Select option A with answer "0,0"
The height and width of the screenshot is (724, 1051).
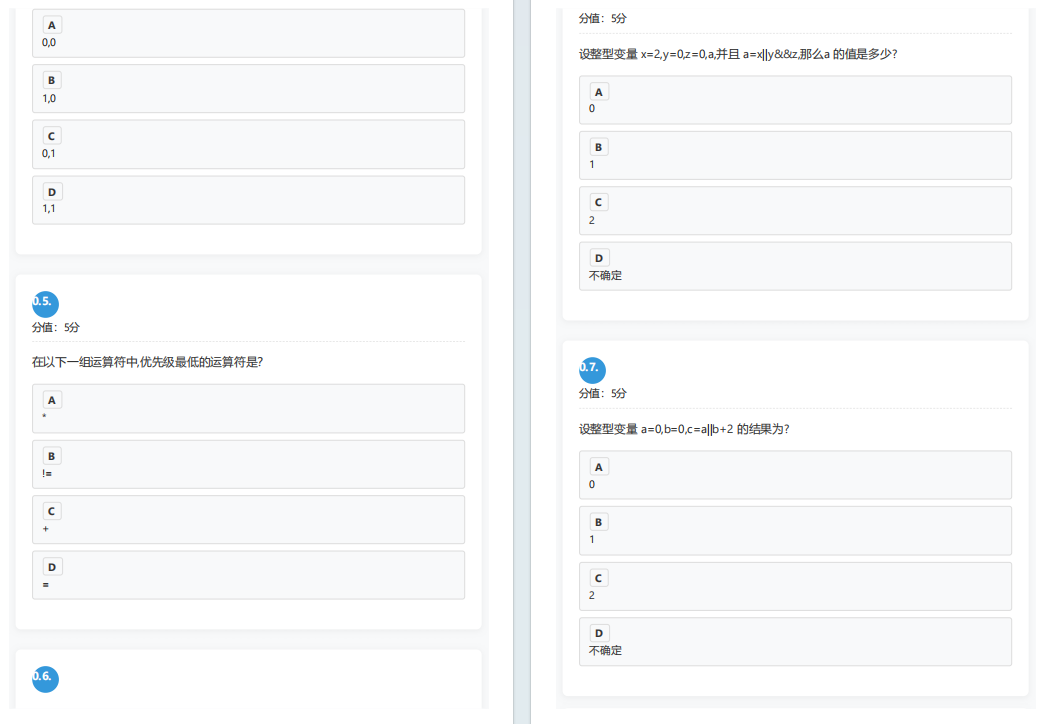tap(248, 33)
